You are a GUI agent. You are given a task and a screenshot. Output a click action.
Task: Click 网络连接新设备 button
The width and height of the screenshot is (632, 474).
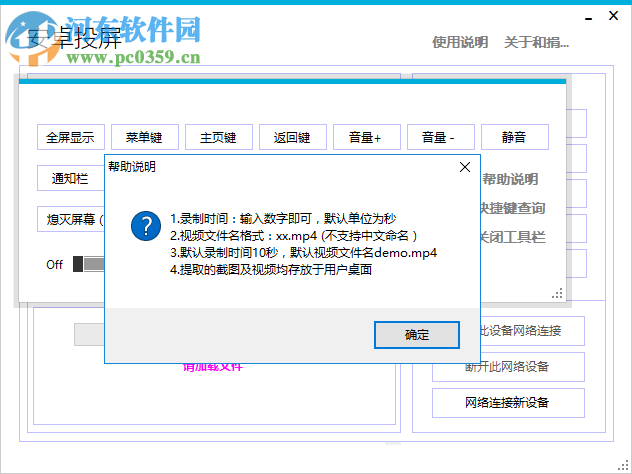[508, 403]
